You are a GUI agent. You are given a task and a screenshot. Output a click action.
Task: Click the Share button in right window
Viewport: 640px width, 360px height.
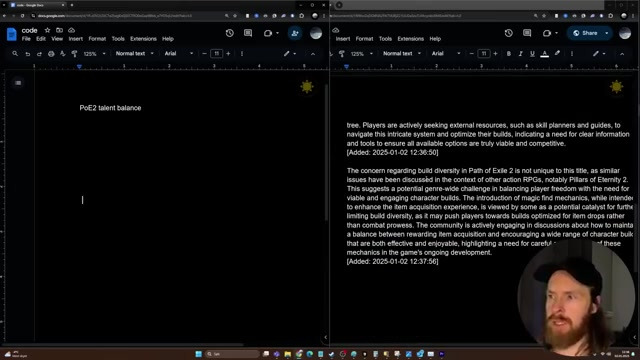tap(585, 33)
